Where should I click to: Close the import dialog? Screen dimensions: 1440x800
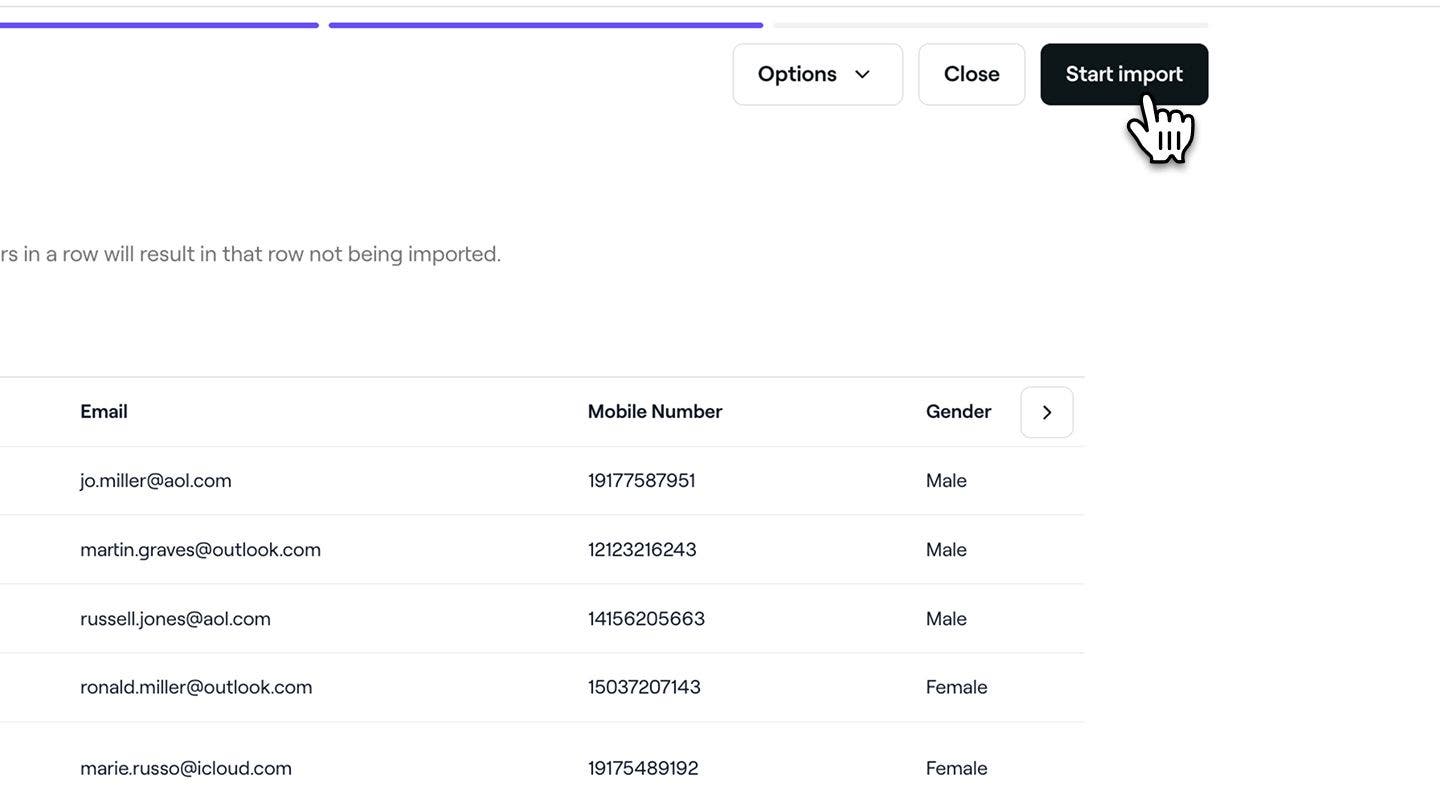tap(971, 74)
